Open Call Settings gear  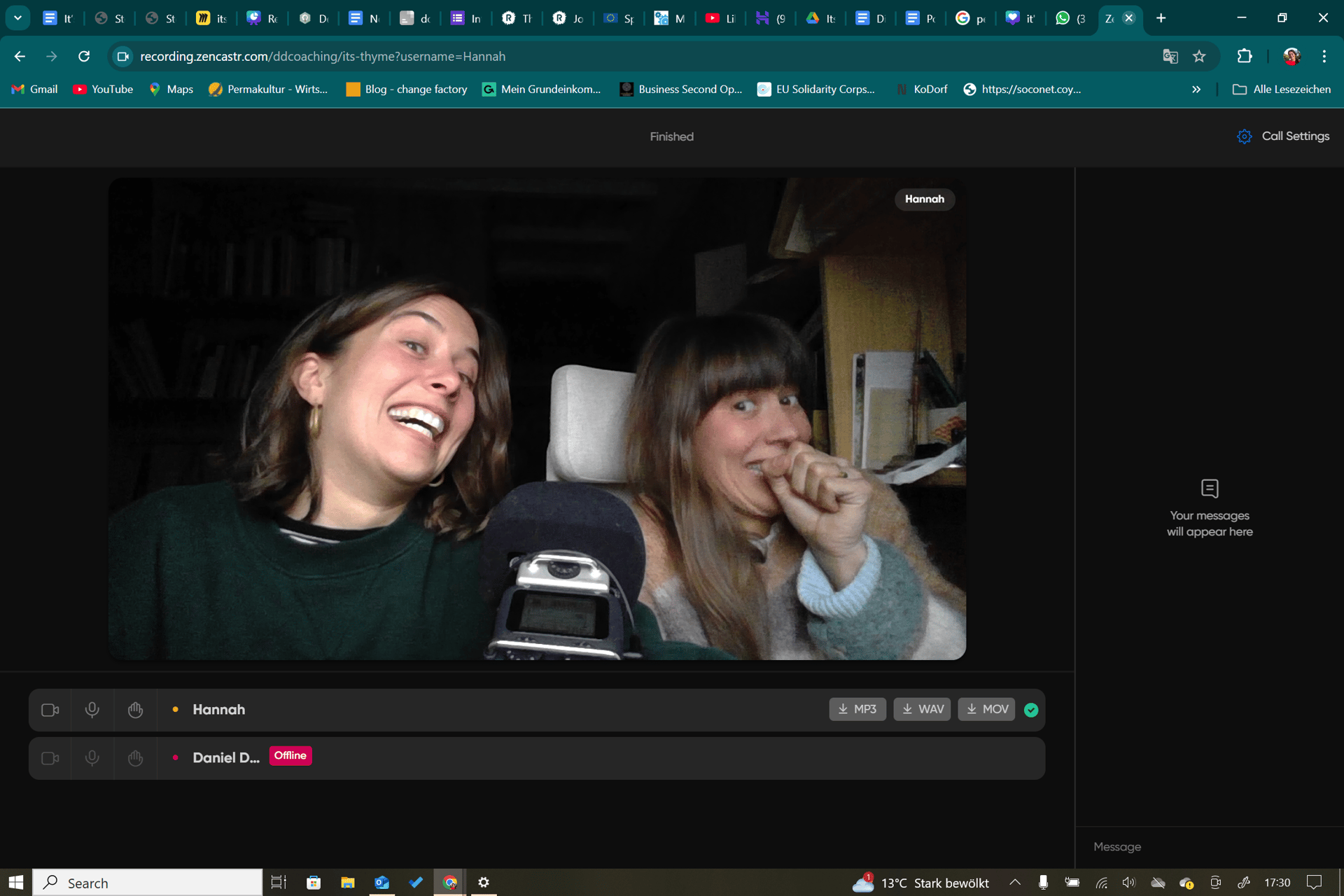1244,136
